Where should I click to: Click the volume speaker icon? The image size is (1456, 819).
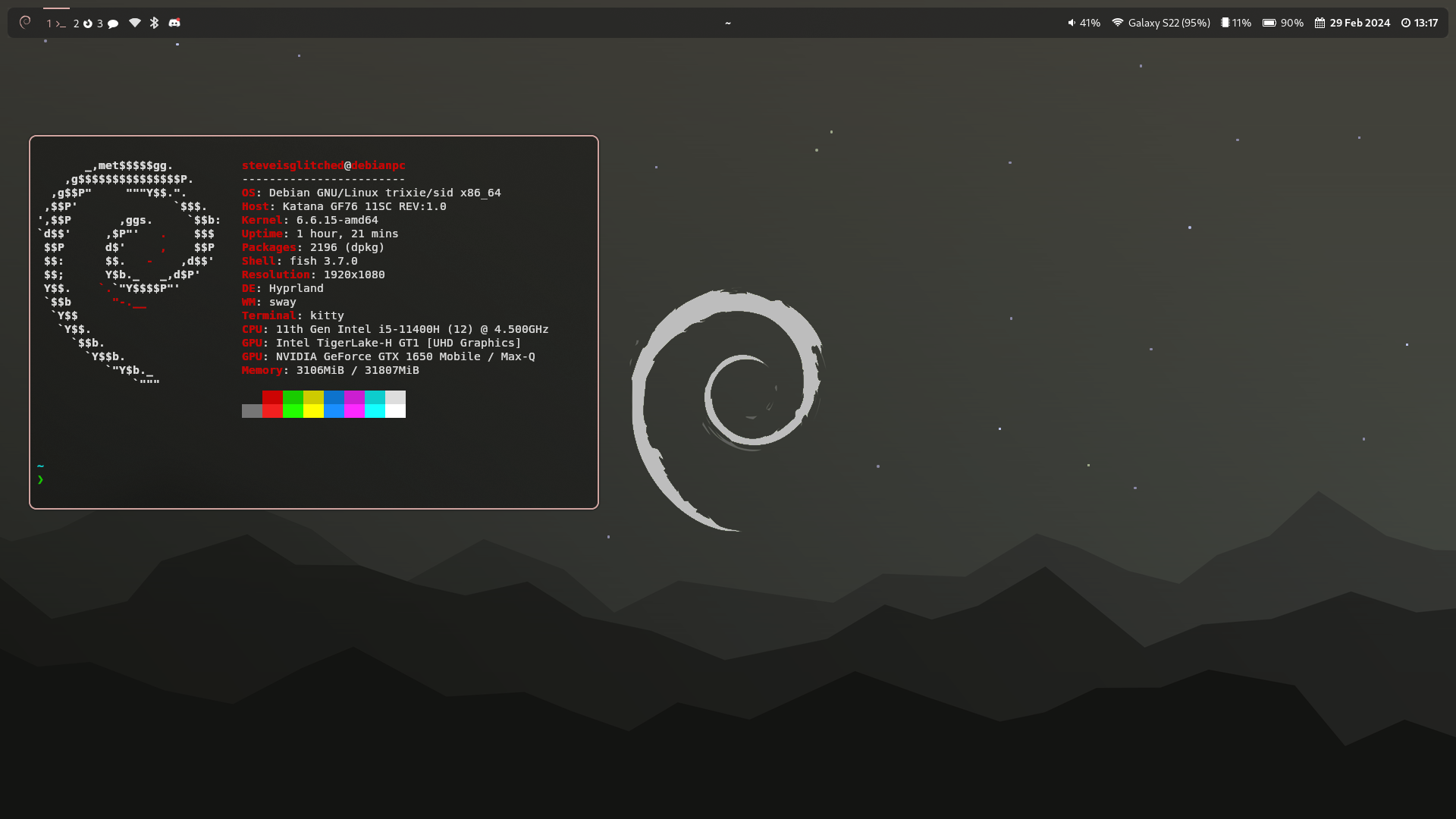tap(1071, 23)
